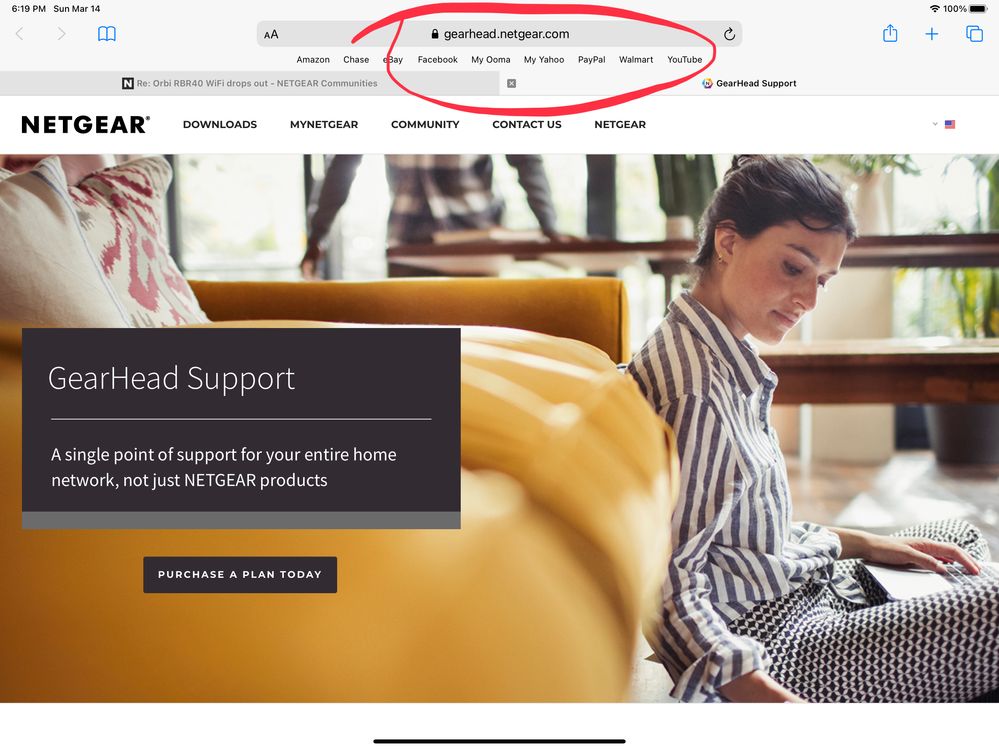Open the DOWNLOADS menu item

[220, 124]
